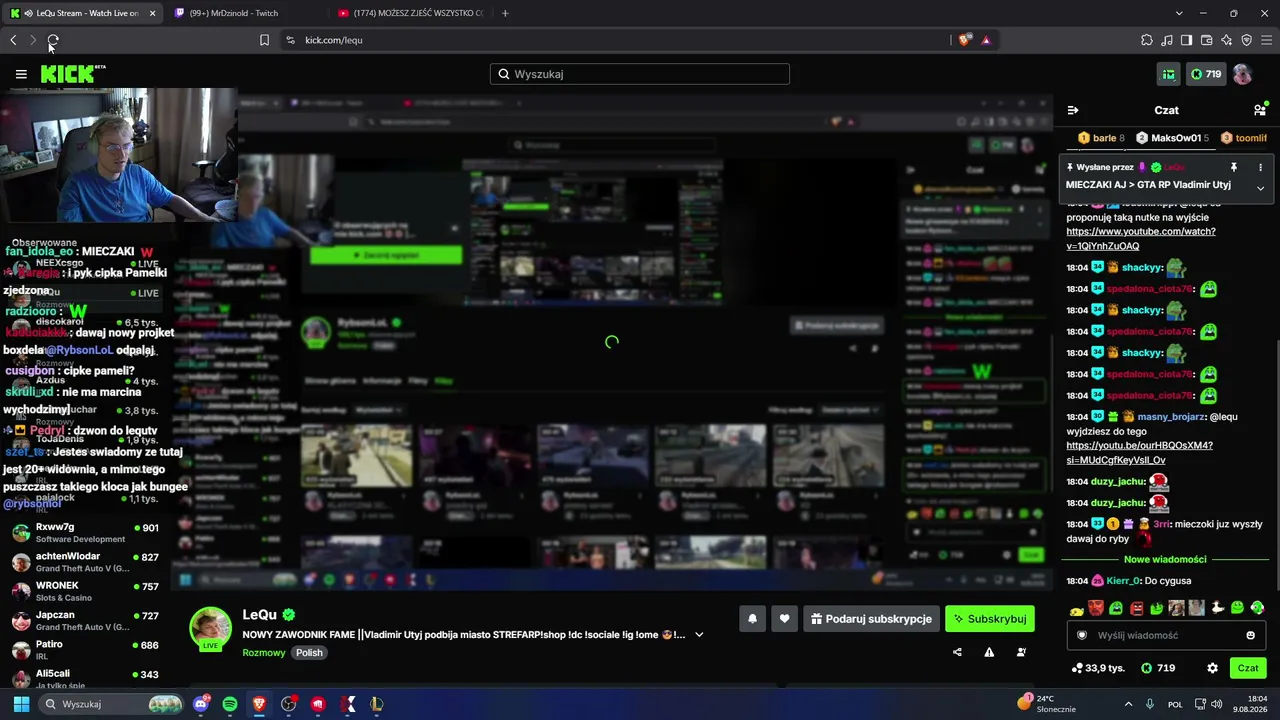The image size is (1280, 720).
Task: Send message with the green Czat button
Action: pyautogui.click(x=1248, y=668)
